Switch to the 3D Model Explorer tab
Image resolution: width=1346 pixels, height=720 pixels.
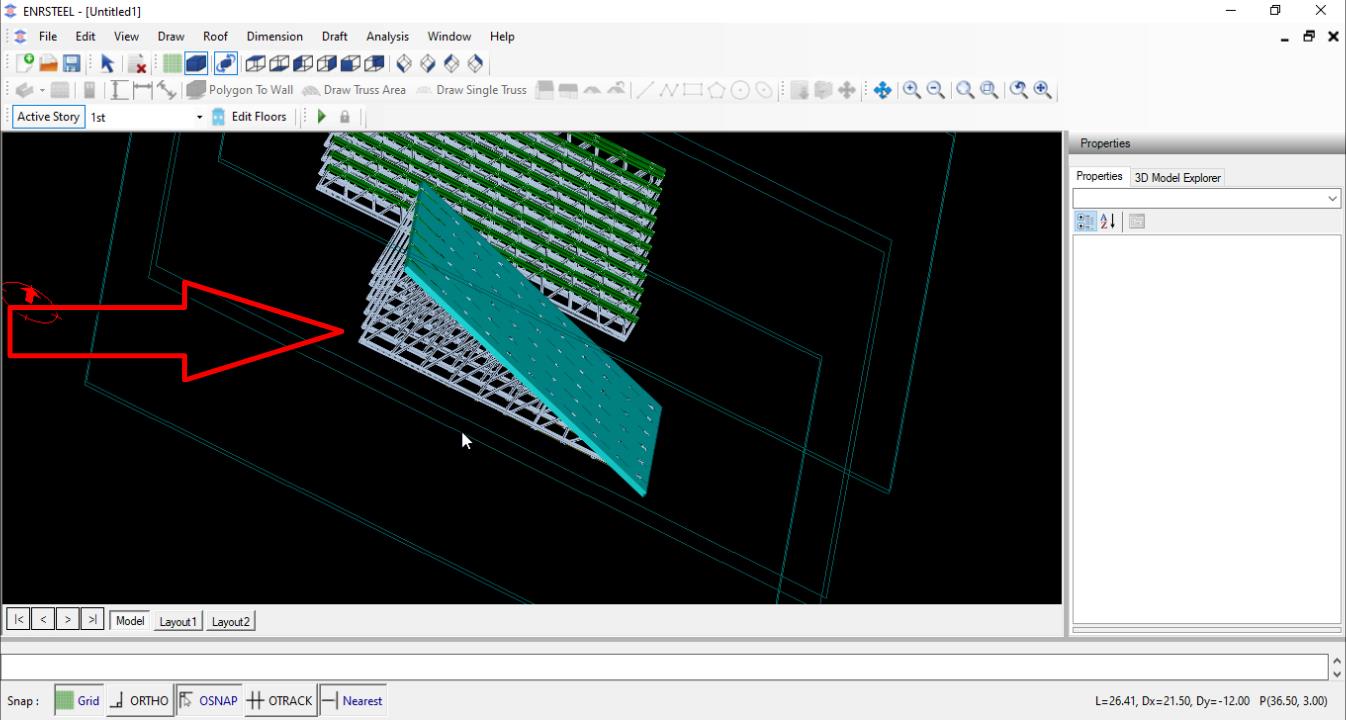pos(1177,177)
